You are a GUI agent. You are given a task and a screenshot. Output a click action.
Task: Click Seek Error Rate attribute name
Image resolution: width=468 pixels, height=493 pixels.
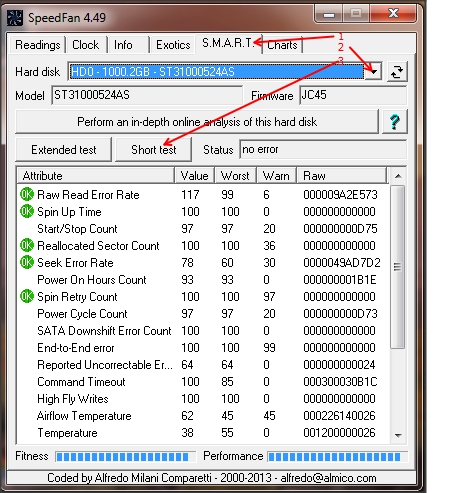pyautogui.click(x=75, y=263)
